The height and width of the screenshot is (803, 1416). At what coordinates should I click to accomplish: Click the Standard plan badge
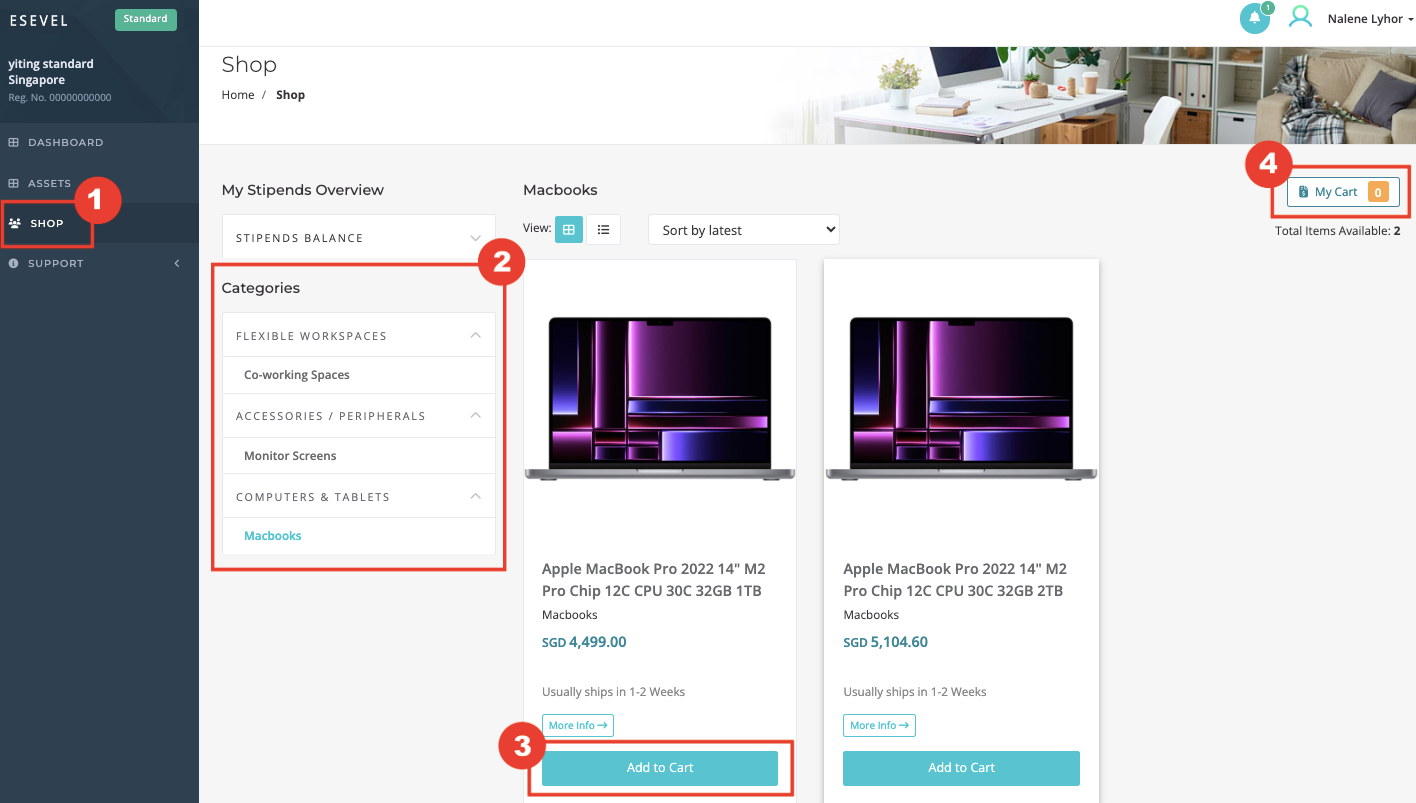(x=146, y=20)
